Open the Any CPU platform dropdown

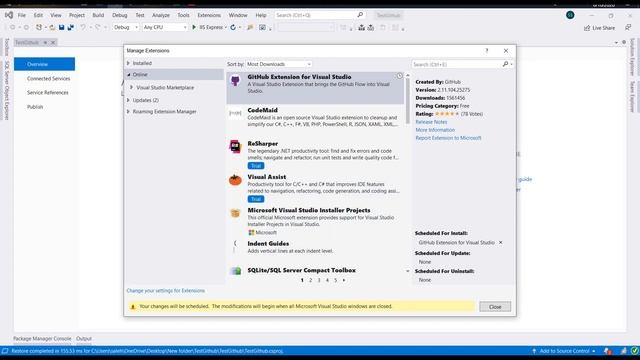(x=164, y=27)
